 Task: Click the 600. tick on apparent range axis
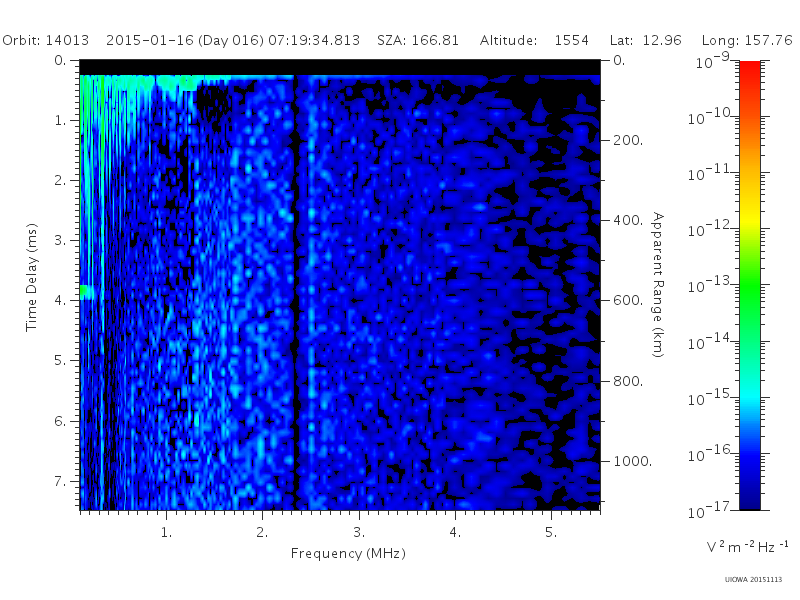(x=628, y=300)
